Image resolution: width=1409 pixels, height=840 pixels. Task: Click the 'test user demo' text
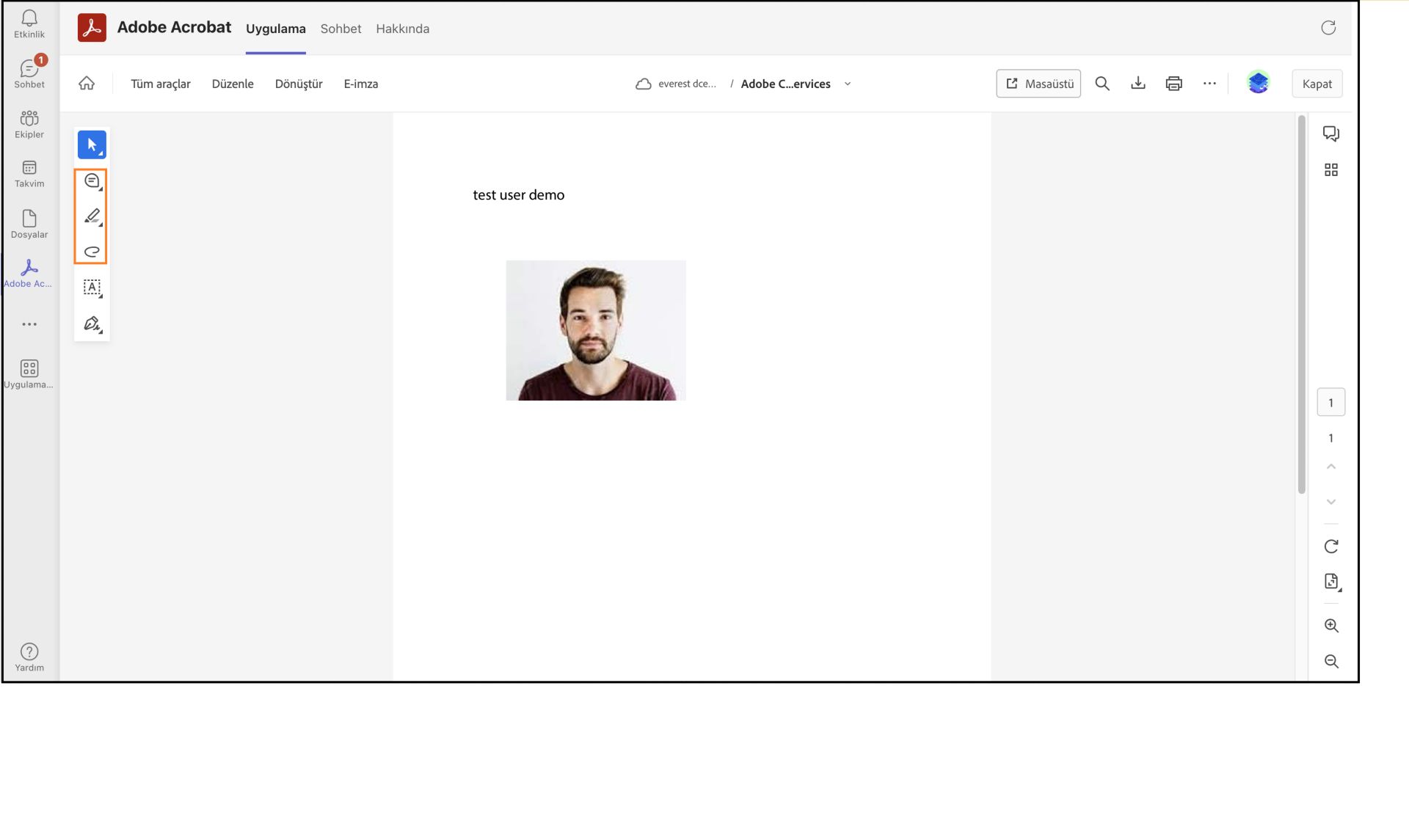click(x=519, y=195)
